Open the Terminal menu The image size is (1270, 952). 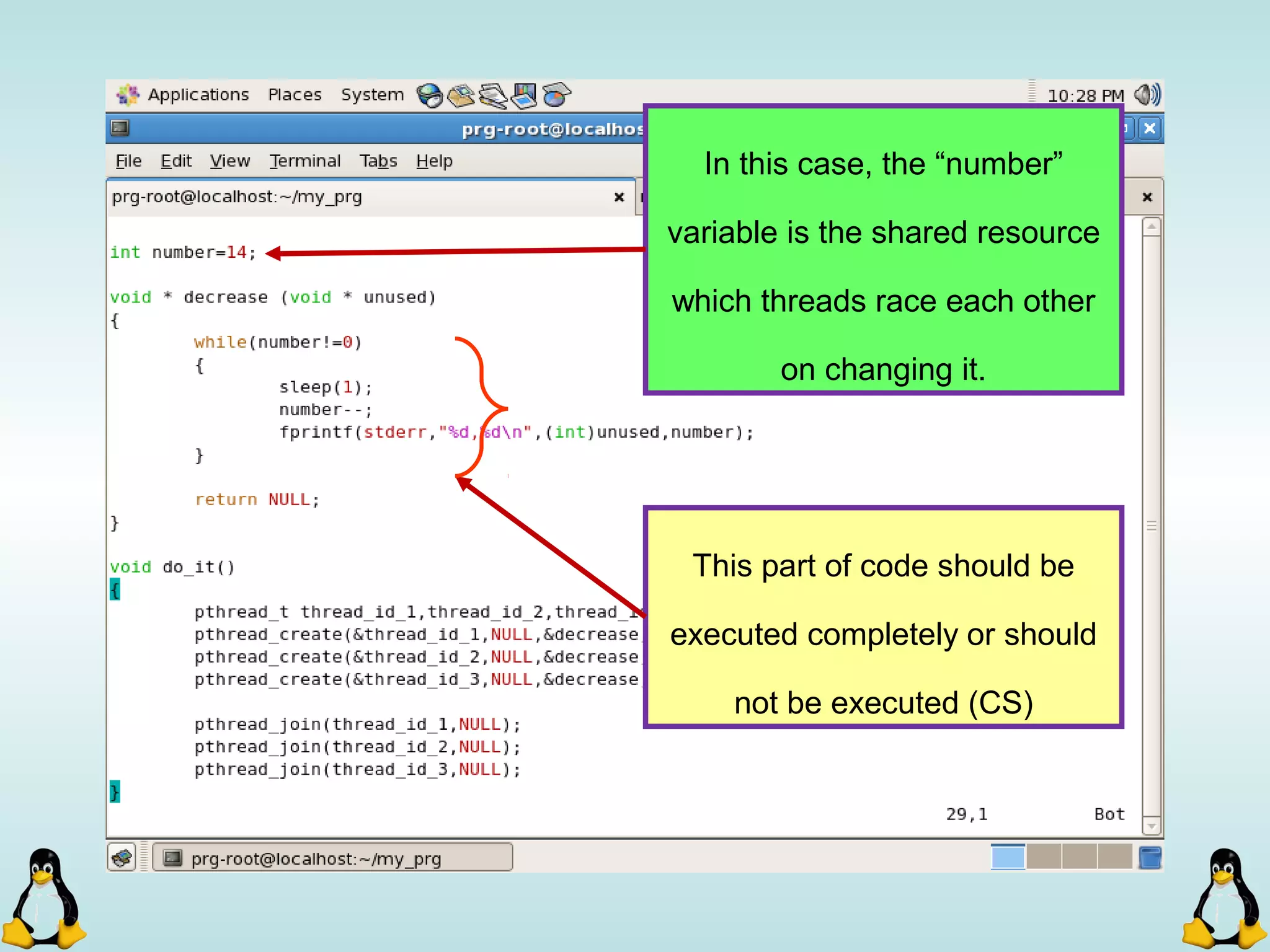tap(304, 161)
